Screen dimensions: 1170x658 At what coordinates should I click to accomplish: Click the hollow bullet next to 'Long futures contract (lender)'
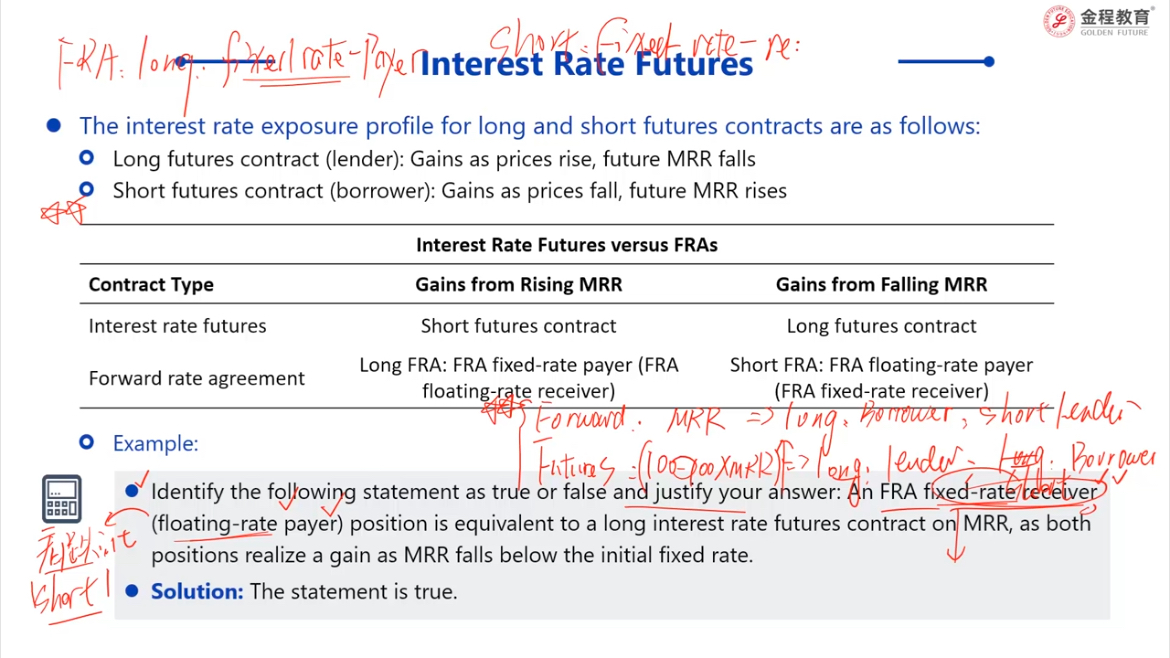pos(87,158)
